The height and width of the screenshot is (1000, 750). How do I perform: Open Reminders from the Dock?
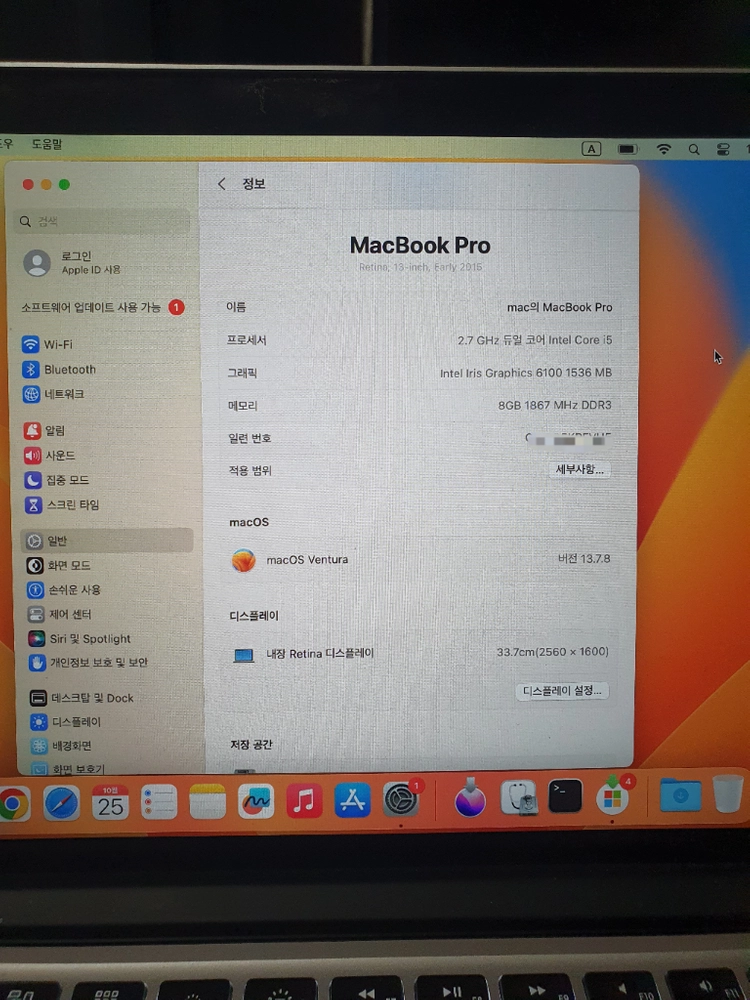point(159,801)
